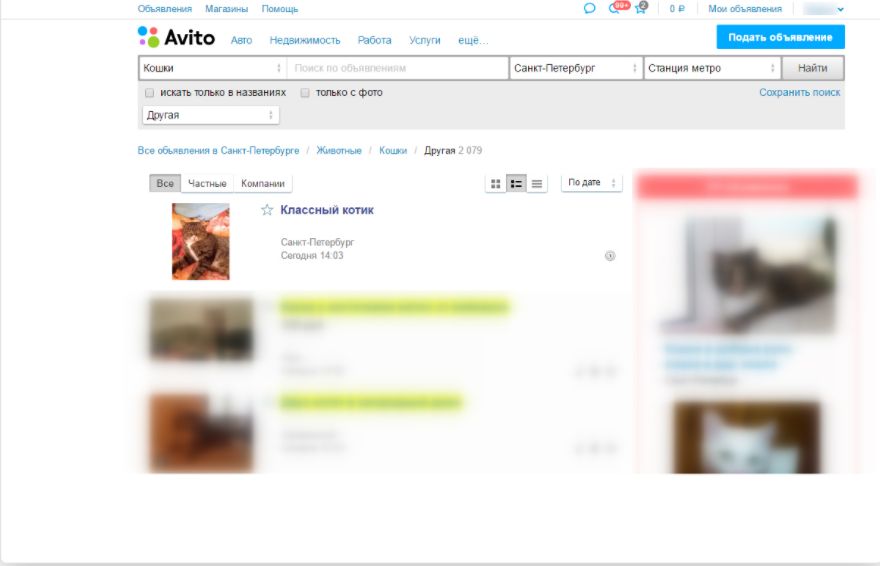Open Классный котик cat photo thumbnail
The height and width of the screenshot is (566, 880).
(200, 241)
